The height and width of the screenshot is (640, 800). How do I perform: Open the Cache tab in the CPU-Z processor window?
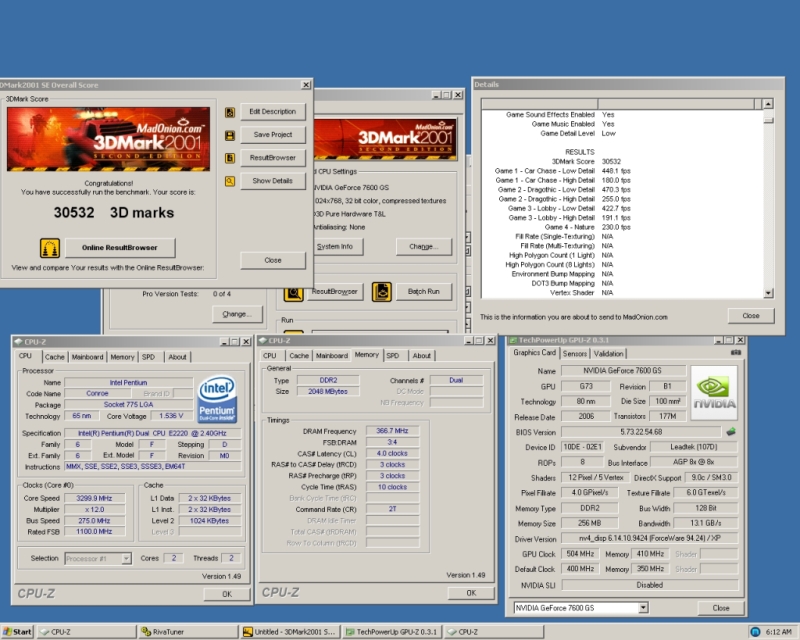(54, 357)
